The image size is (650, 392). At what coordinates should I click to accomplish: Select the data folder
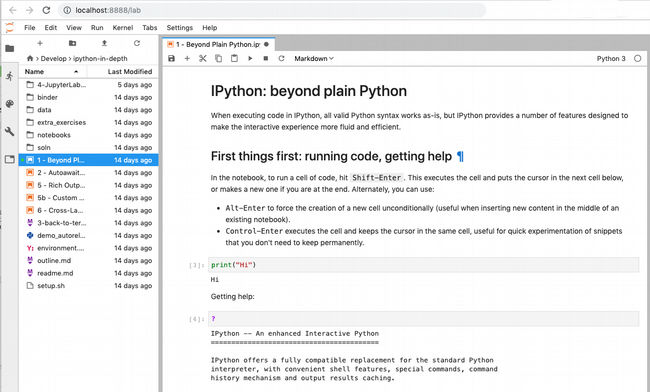point(89,110)
